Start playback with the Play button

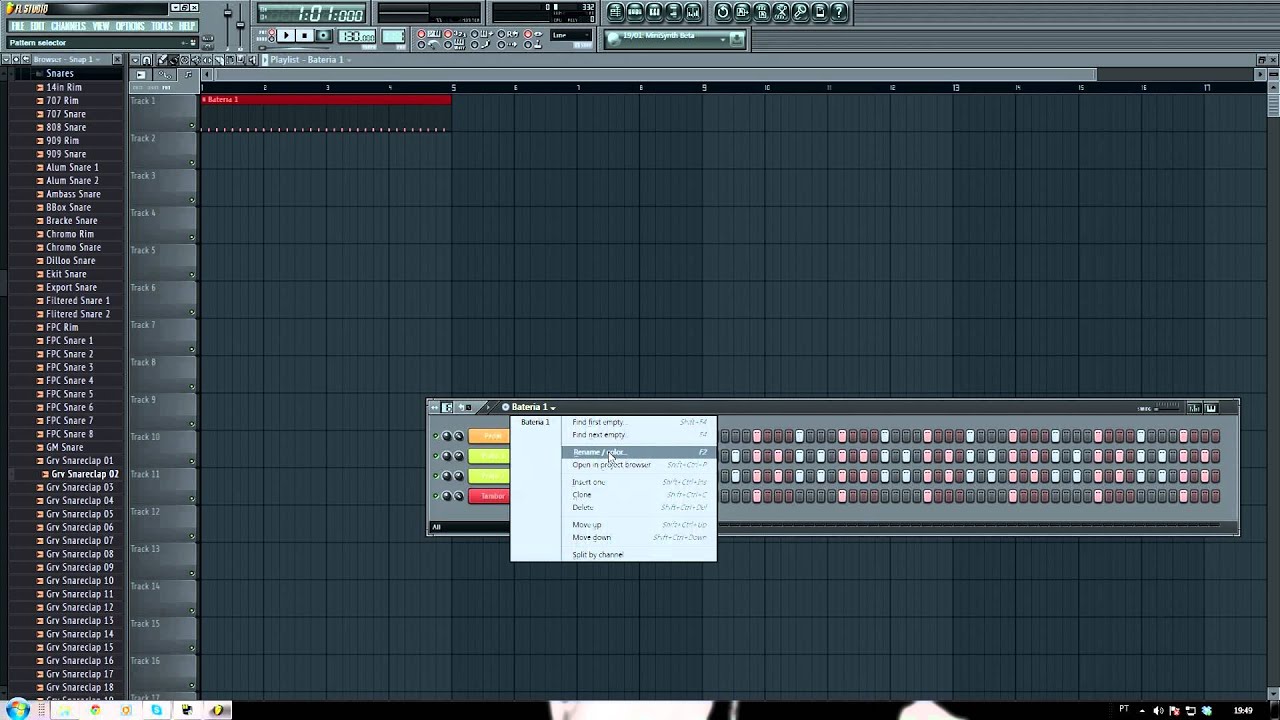[x=286, y=36]
